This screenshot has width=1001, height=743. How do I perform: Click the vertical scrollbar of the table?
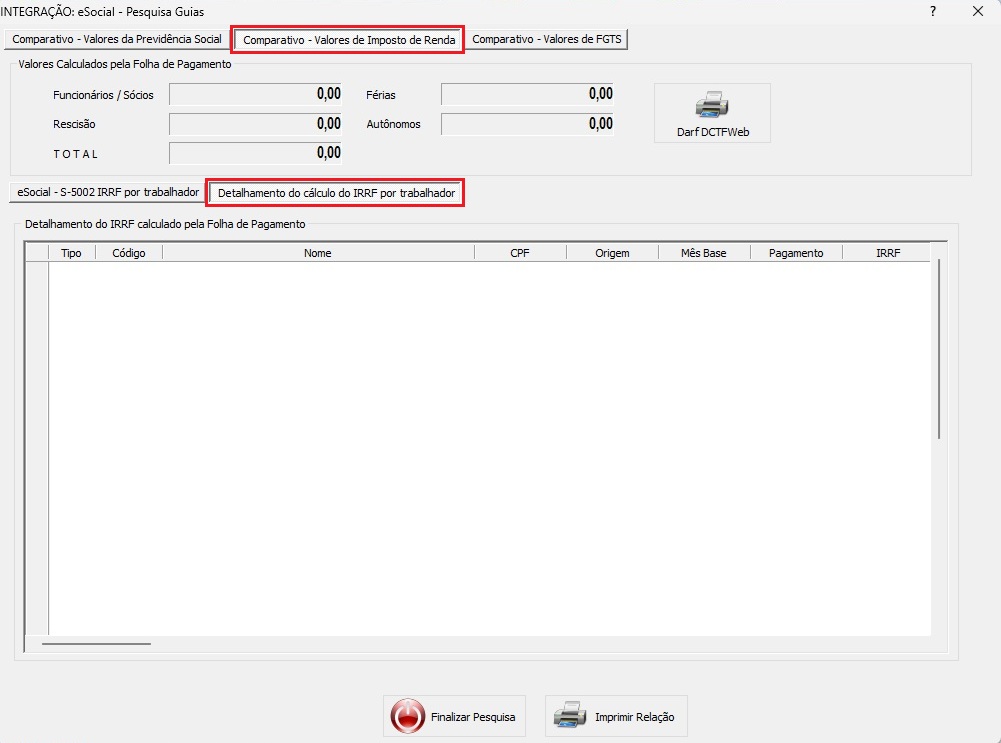click(938, 348)
